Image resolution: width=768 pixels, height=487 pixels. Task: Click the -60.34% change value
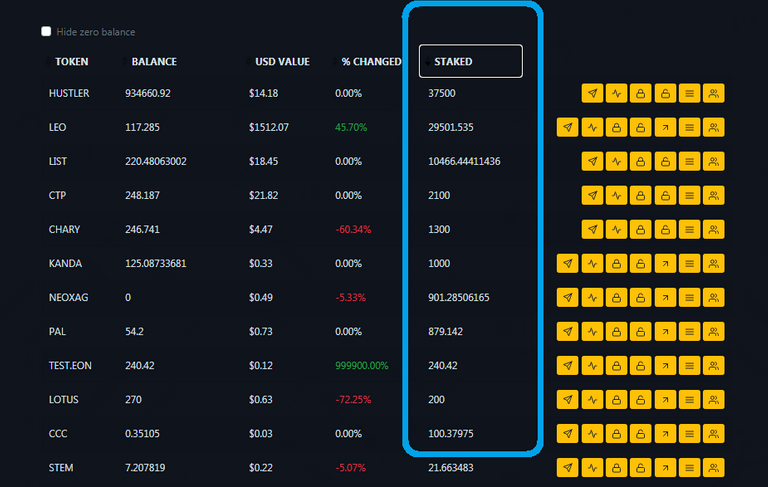pyautogui.click(x=353, y=229)
